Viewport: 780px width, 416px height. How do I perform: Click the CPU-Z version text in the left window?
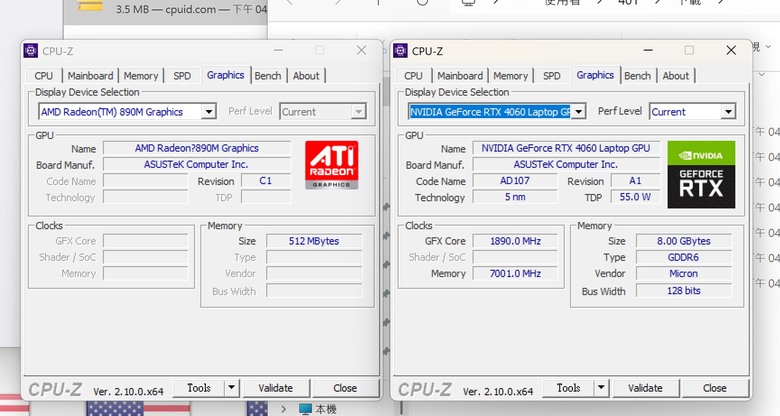(x=128, y=392)
